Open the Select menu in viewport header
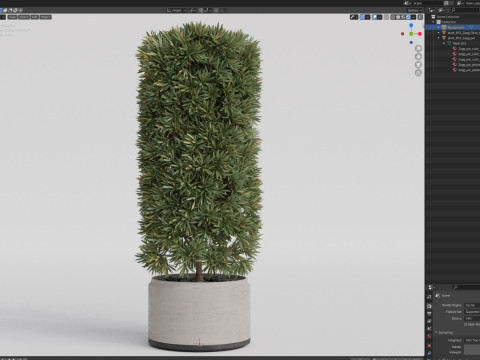 point(23,17)
